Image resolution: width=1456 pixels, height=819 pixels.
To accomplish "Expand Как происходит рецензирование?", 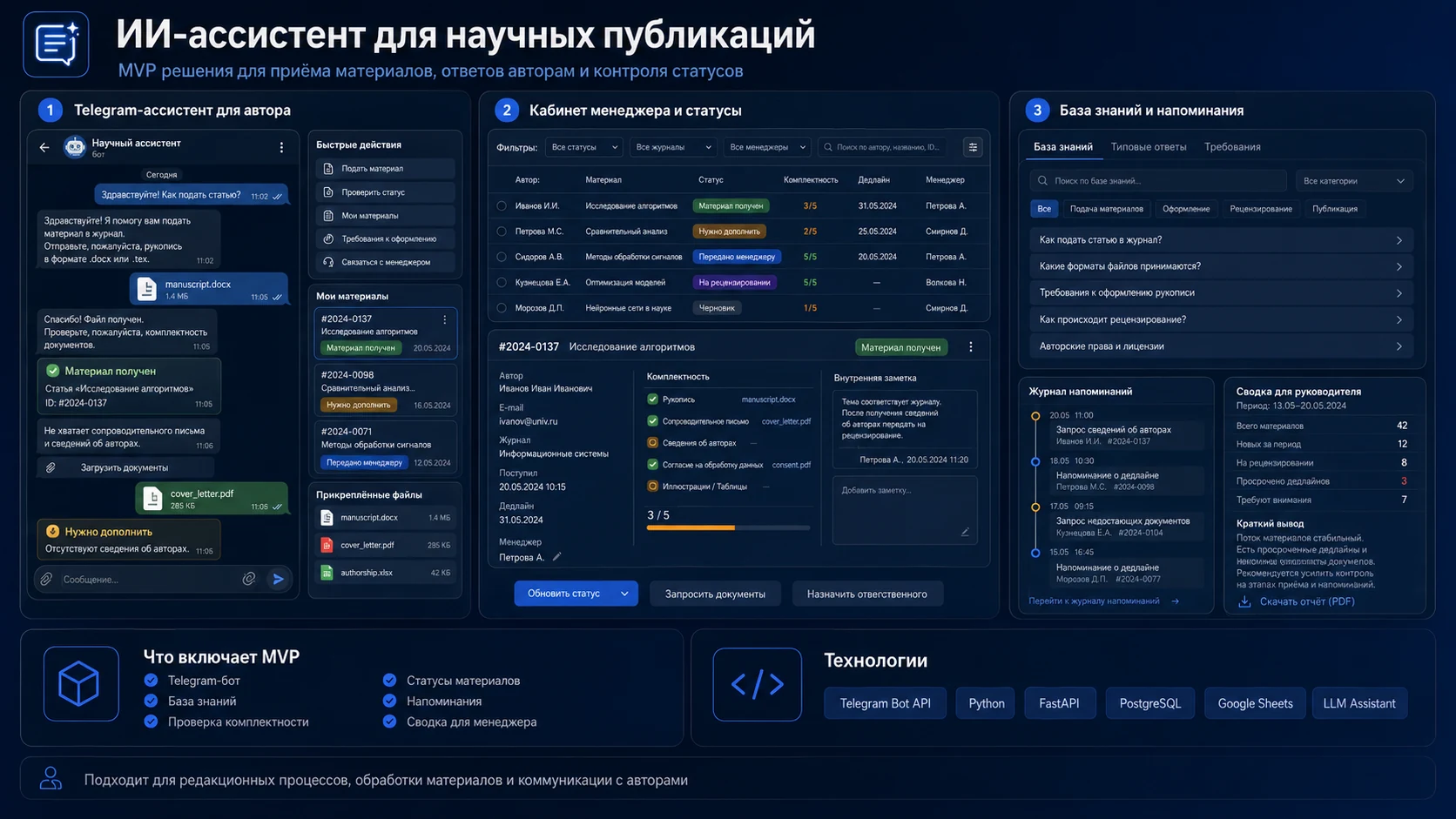I will pos(1221,319).
